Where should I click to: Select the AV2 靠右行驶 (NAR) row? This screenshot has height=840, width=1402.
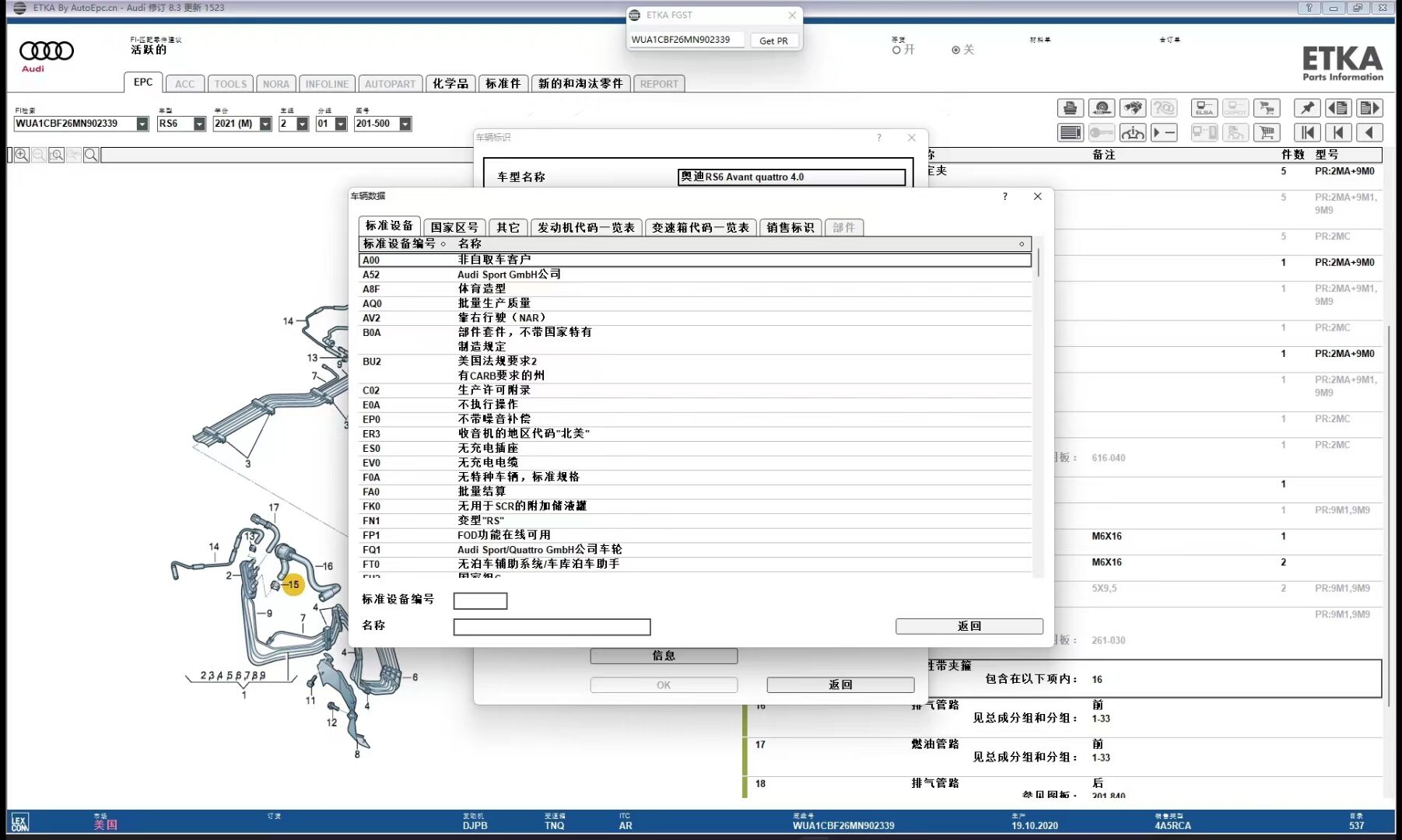pyautogui.click(x=695, y=317)
